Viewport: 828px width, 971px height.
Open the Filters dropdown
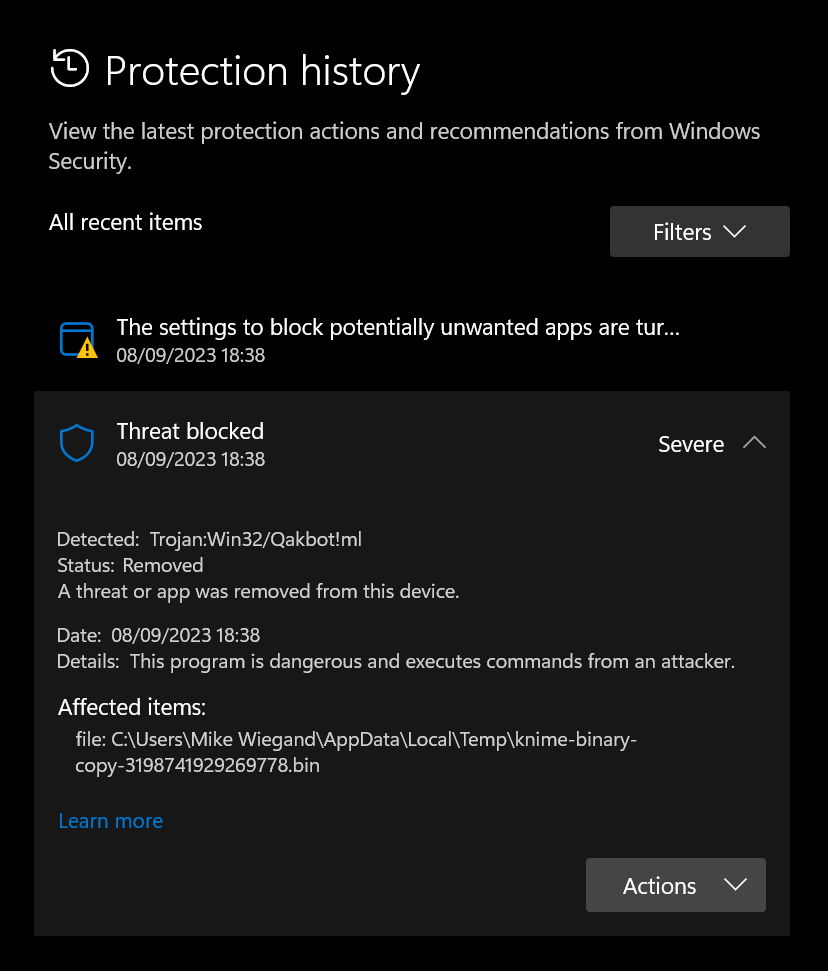pyautogui.click(x=699, y=232)
